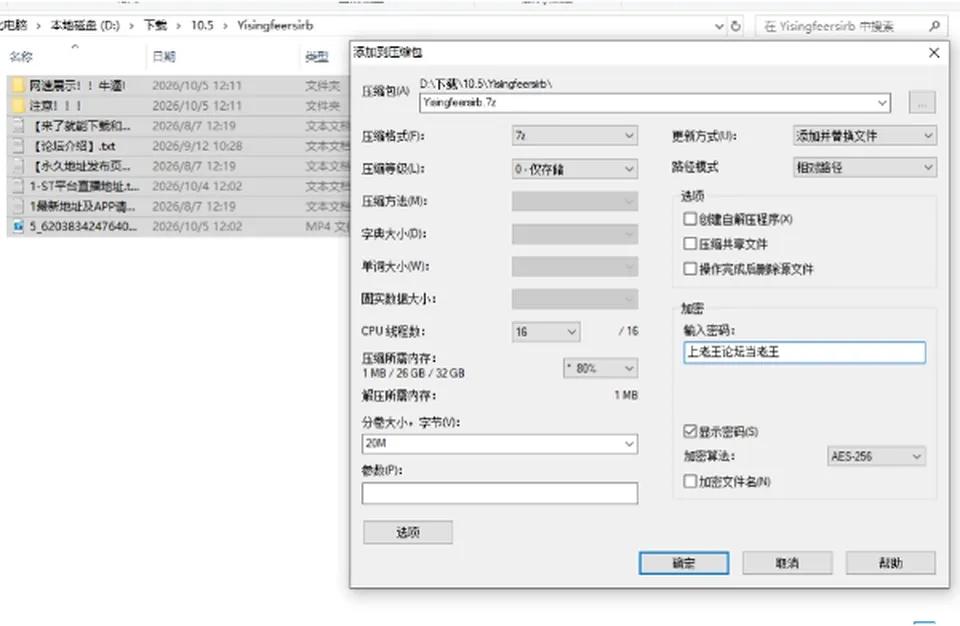The image size is (960, 626).
Task: Open the CPU 线程数 dropdown
Action: [x=546, y=331]
